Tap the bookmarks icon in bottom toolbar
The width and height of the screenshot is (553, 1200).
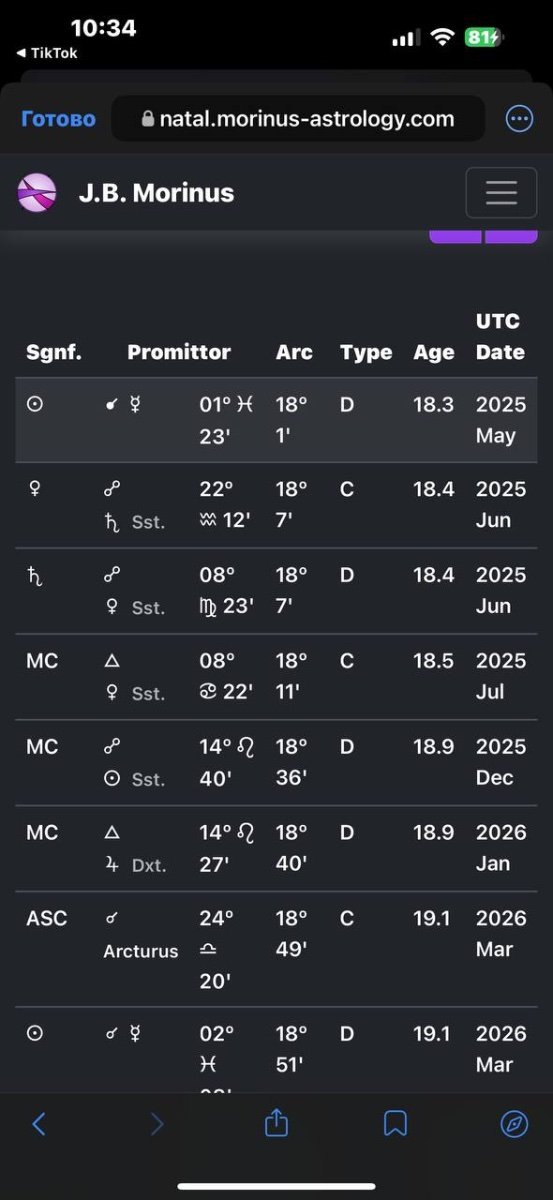click(395, 1124)
